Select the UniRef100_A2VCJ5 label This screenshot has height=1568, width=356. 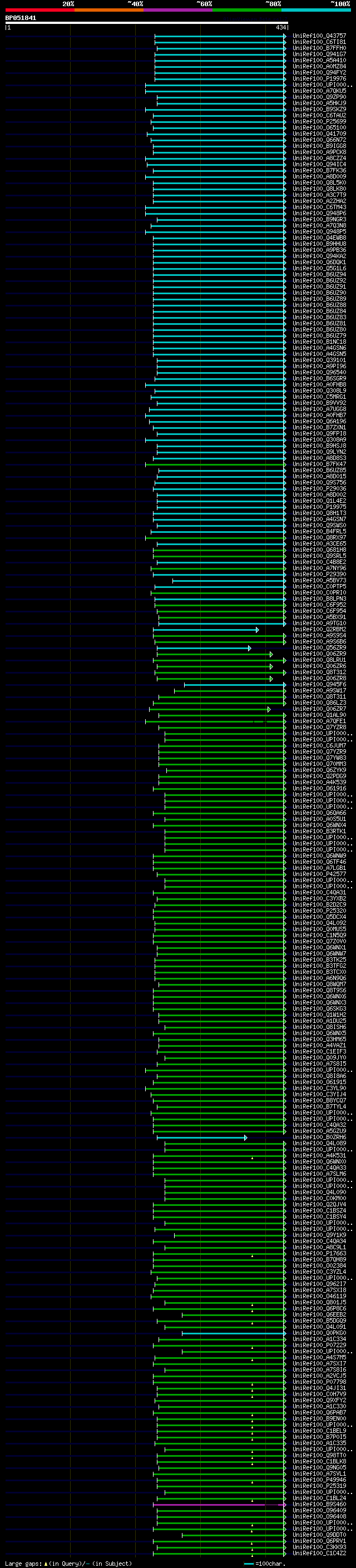(319, 1376)
